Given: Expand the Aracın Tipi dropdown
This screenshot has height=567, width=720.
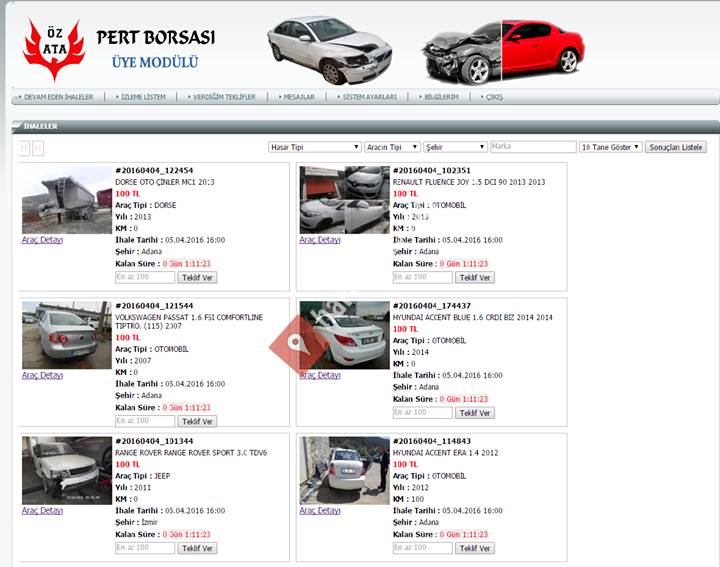Looking at the screenshot, I should point(392,147).
